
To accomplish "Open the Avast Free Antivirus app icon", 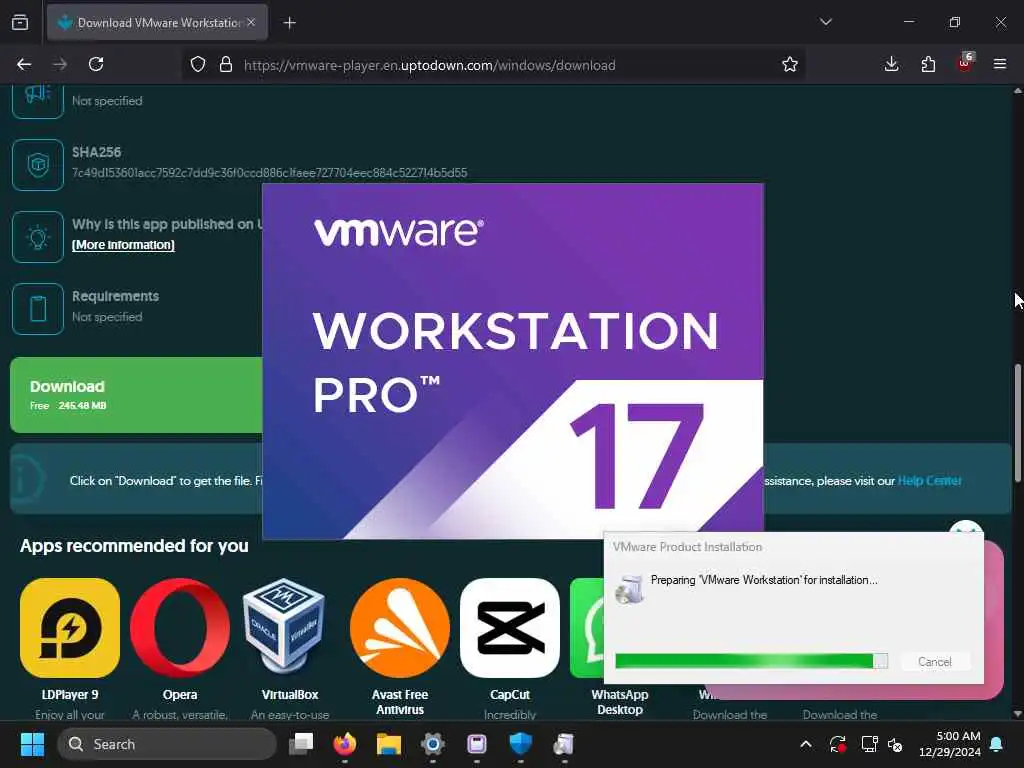I will tap(400, 628).
